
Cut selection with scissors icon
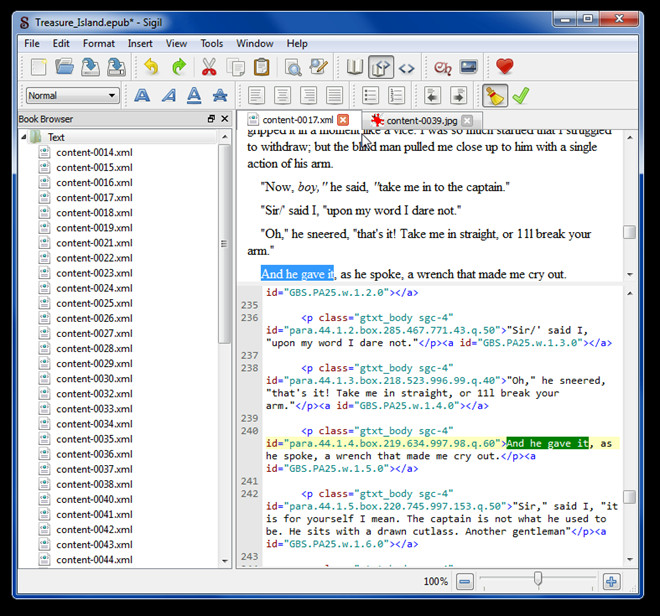pos(209,67)
